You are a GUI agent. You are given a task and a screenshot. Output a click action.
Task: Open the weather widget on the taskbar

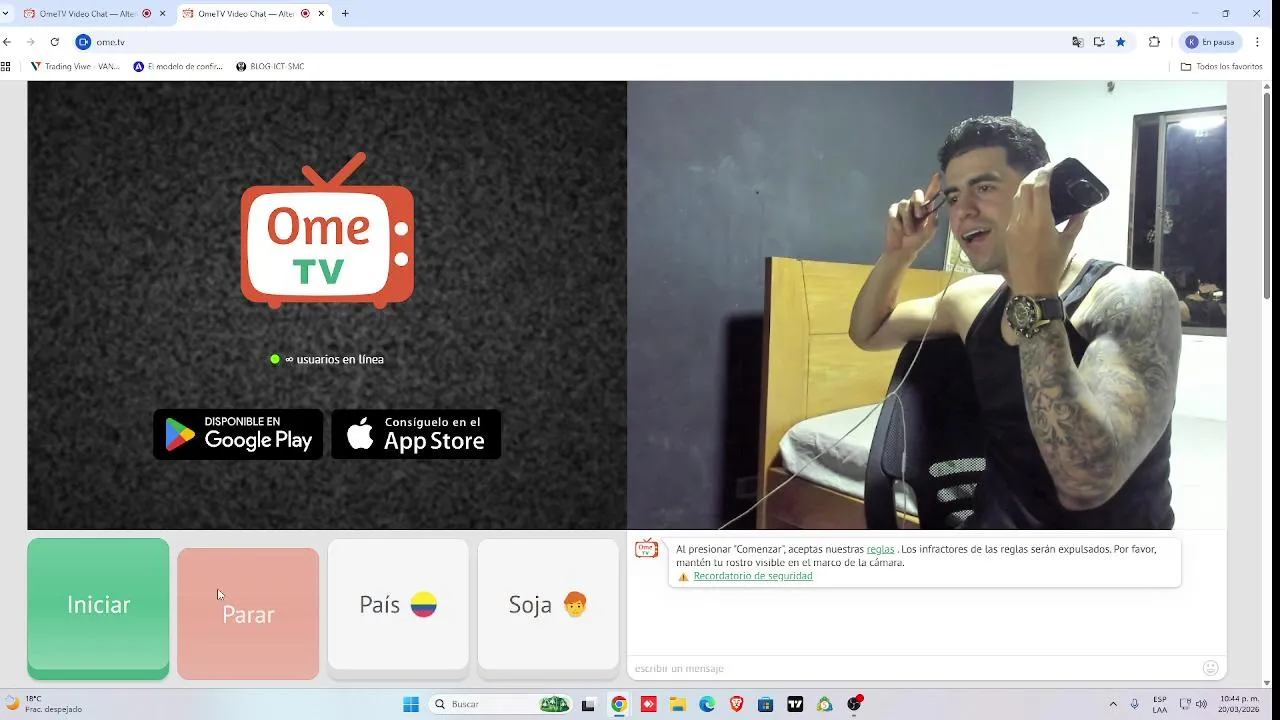pos(44,704)
